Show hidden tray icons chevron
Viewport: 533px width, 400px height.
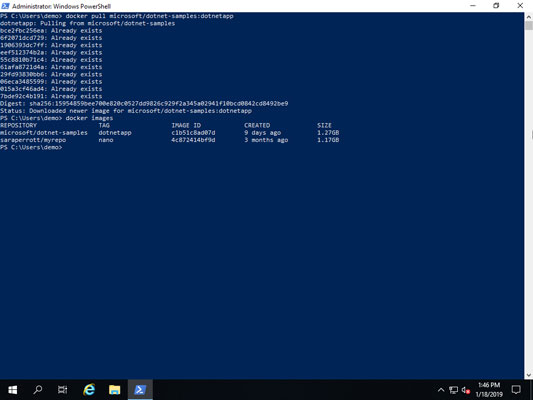441,390
